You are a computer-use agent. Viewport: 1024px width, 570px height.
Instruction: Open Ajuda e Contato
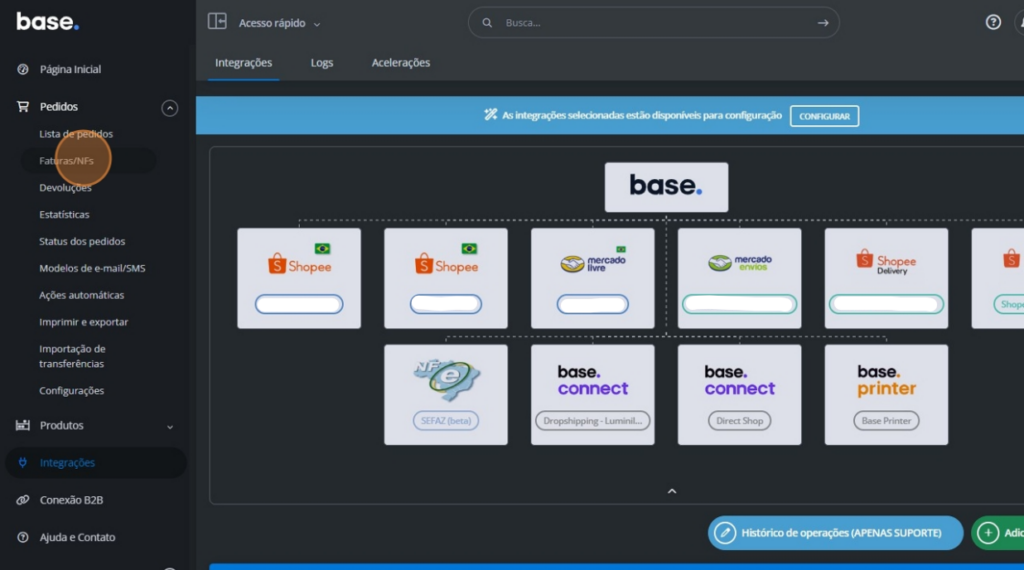pos(77,537)
